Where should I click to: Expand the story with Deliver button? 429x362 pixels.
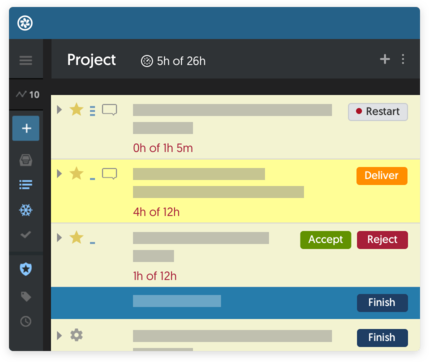[x=59, y=173]
